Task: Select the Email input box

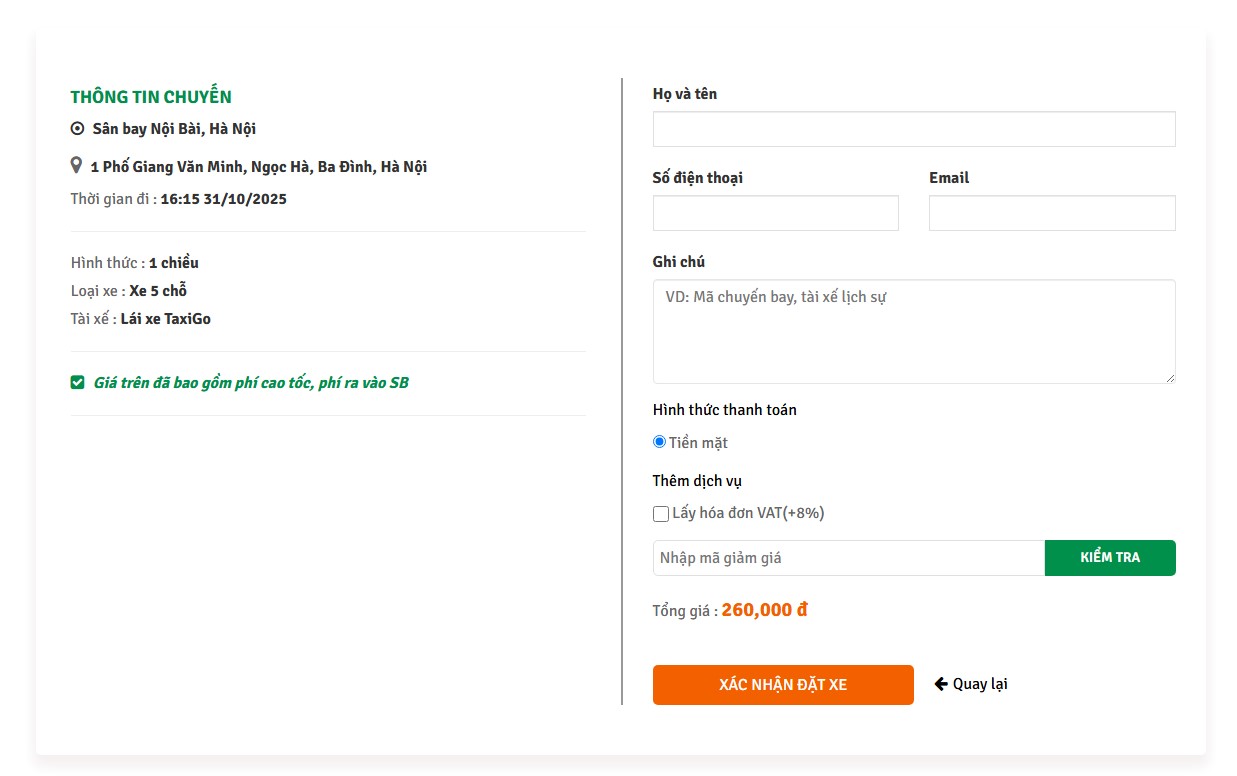Action: 1051,213
